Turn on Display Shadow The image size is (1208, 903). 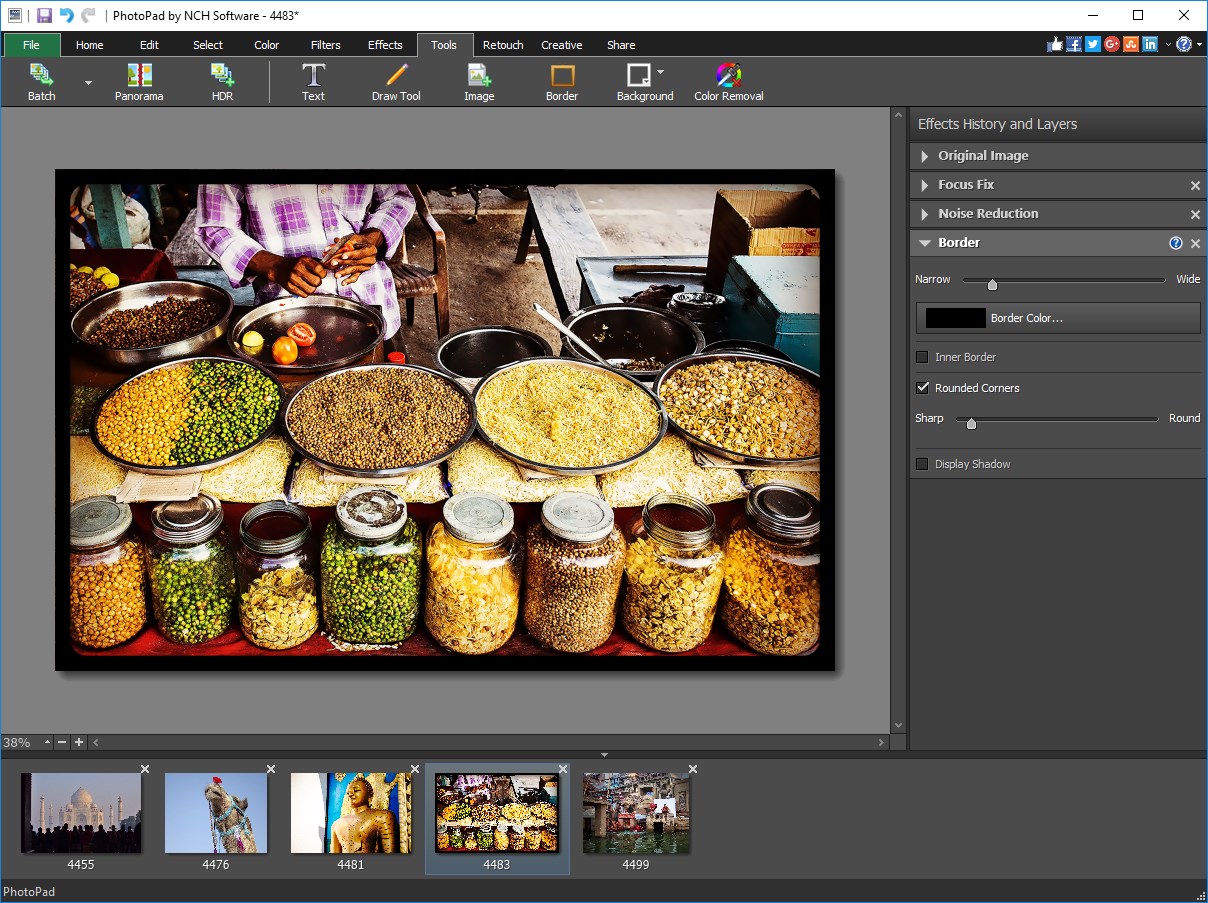coord(921,464)
